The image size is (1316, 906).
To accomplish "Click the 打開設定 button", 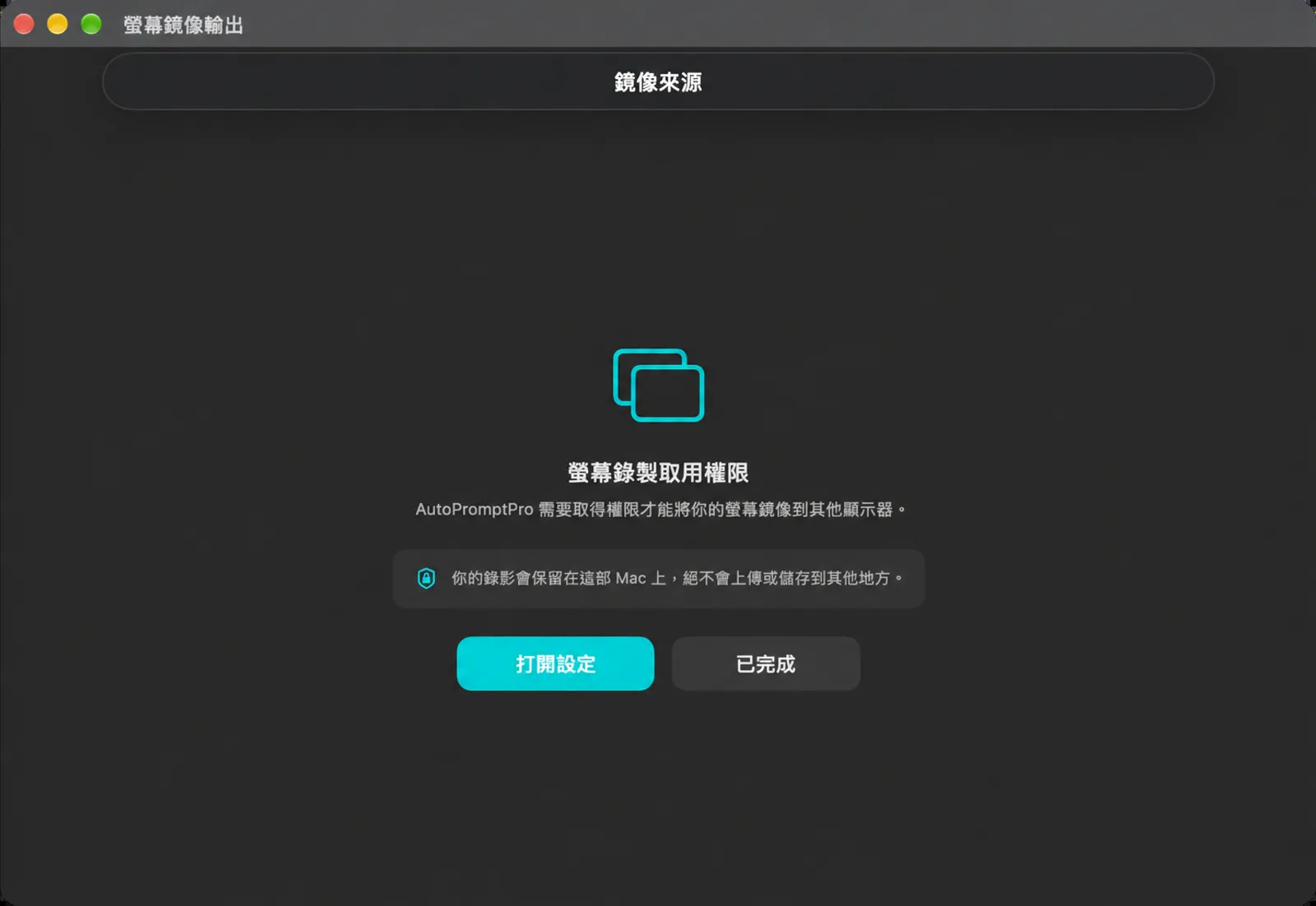I will click(555, 663).
